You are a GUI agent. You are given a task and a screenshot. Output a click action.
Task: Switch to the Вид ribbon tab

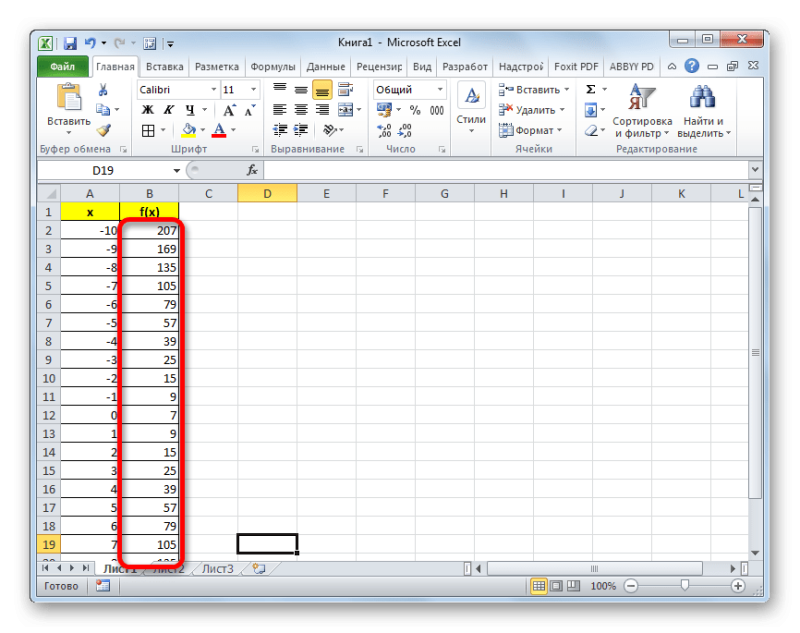coord(422,67)
